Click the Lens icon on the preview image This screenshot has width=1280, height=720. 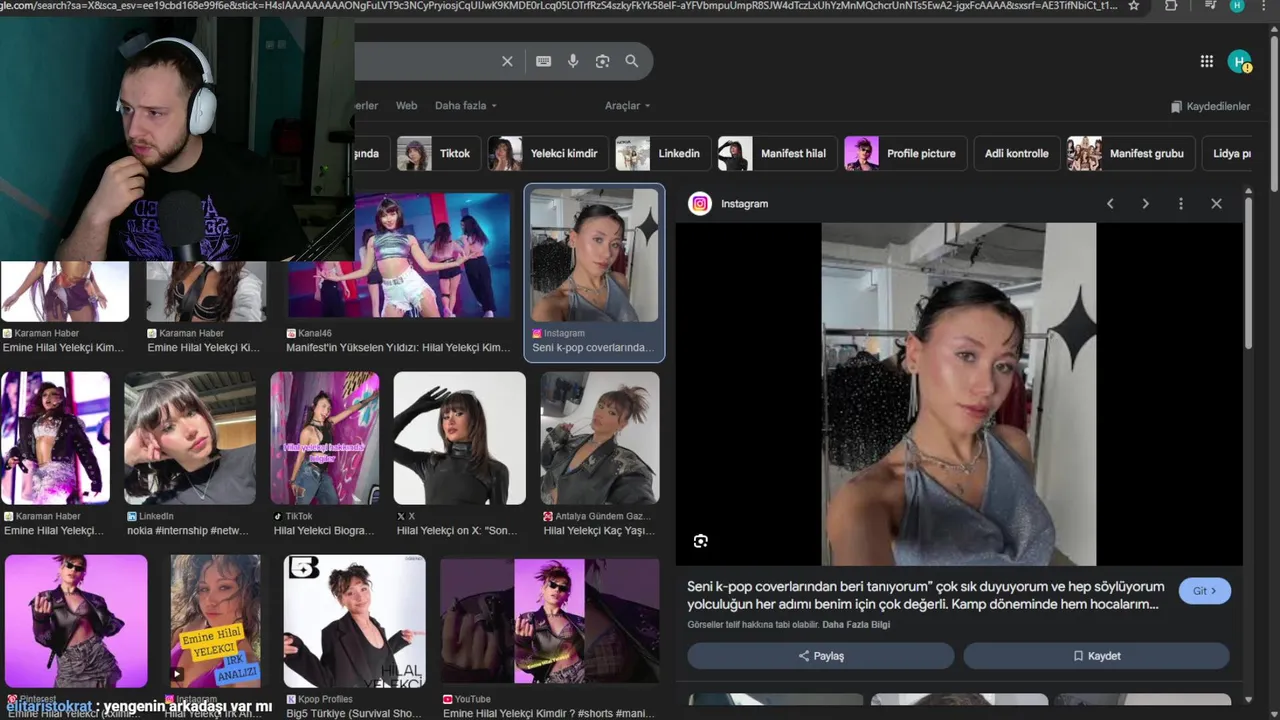coord(701,541)
